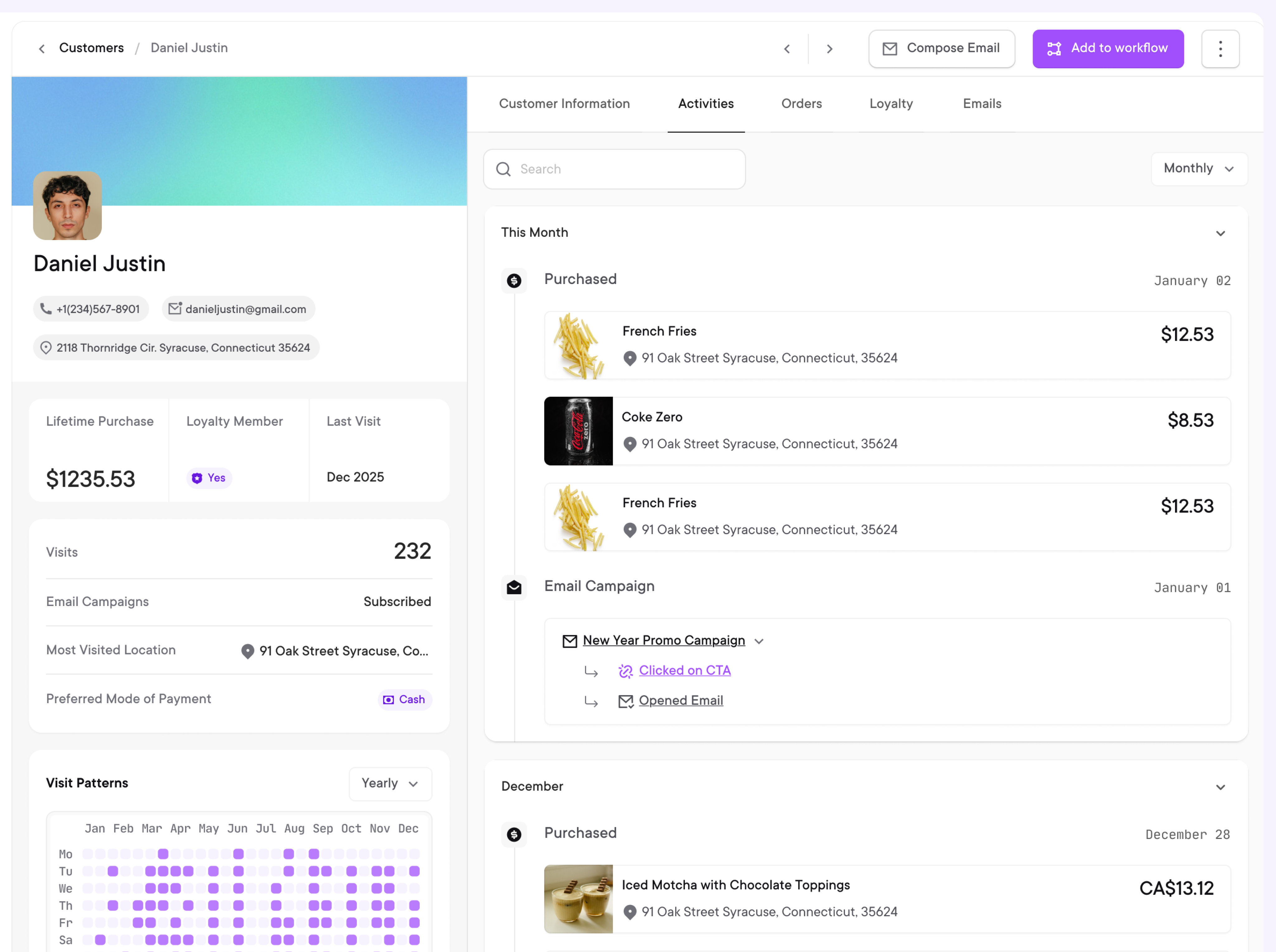
Task: Click the location pin in the address chip
Action: coord(46,348)
